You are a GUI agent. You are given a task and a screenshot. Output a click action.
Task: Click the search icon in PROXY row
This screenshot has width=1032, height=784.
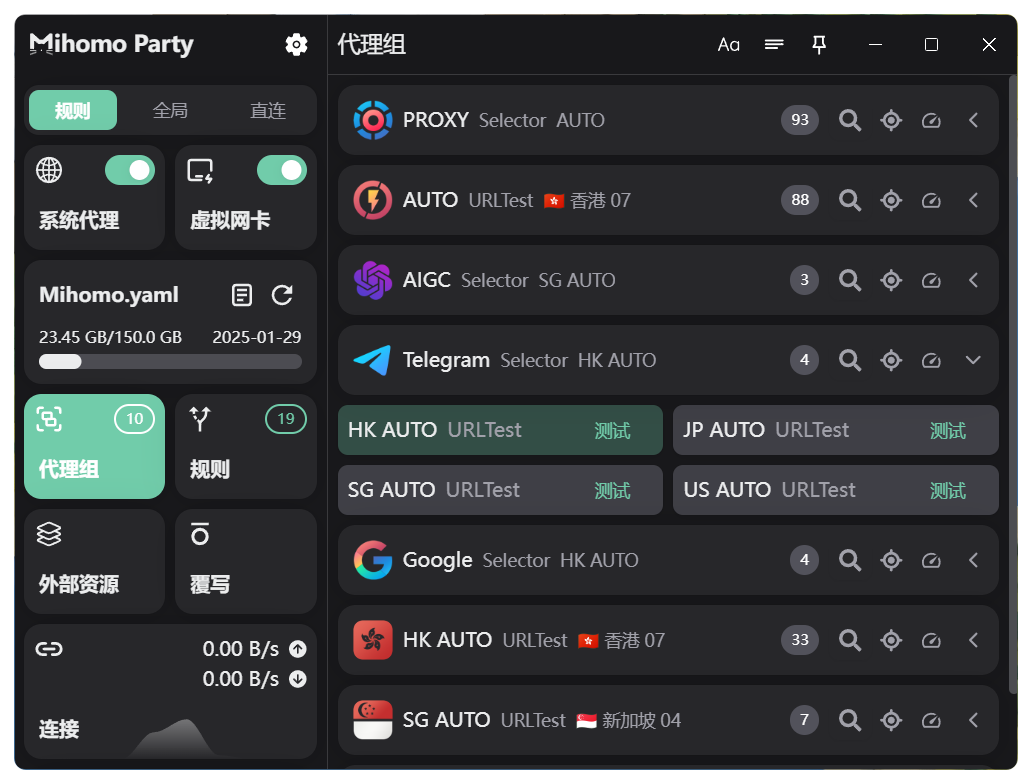(x=850, y=120)
